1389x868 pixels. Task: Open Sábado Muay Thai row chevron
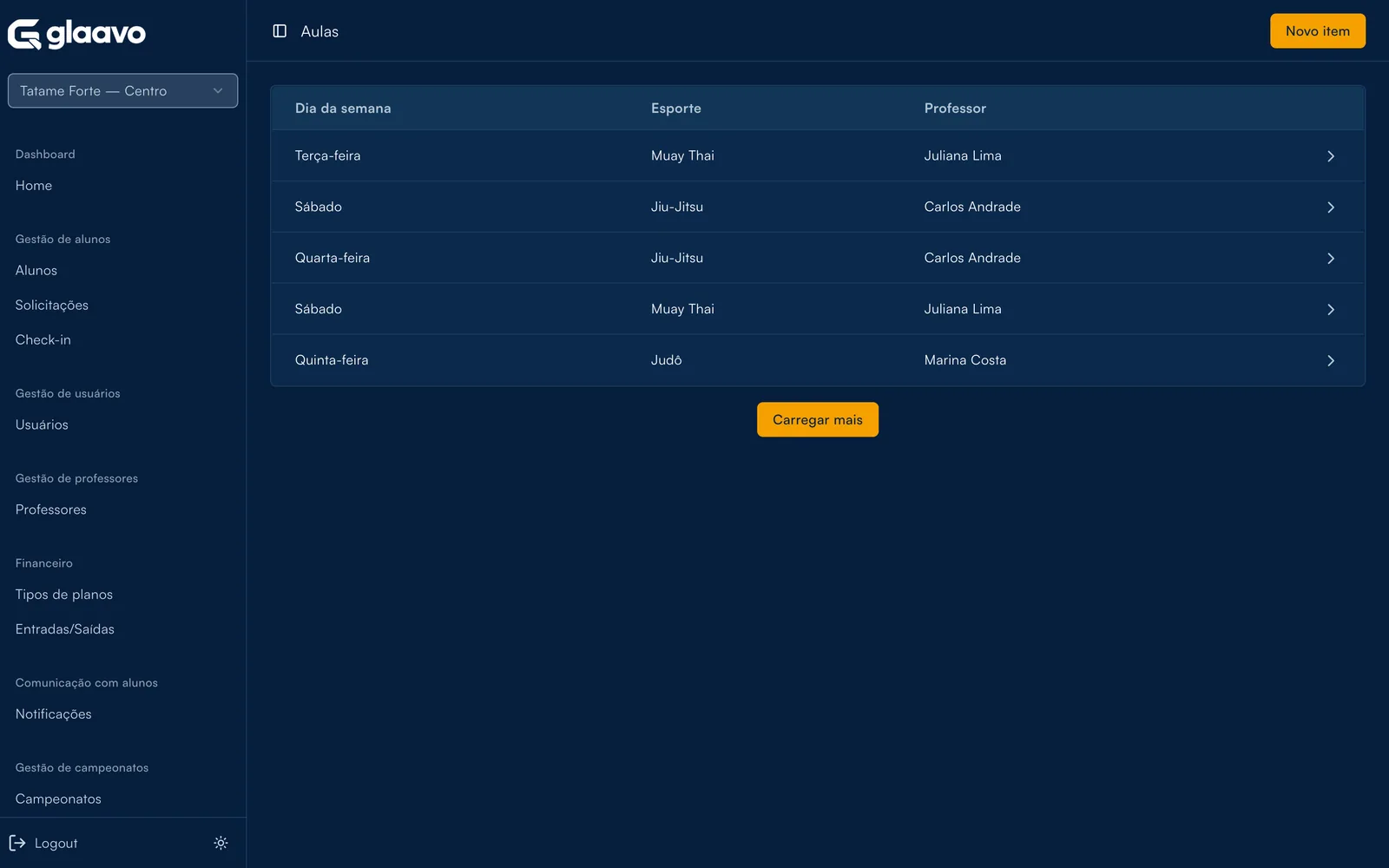(x=1330, y=310)
